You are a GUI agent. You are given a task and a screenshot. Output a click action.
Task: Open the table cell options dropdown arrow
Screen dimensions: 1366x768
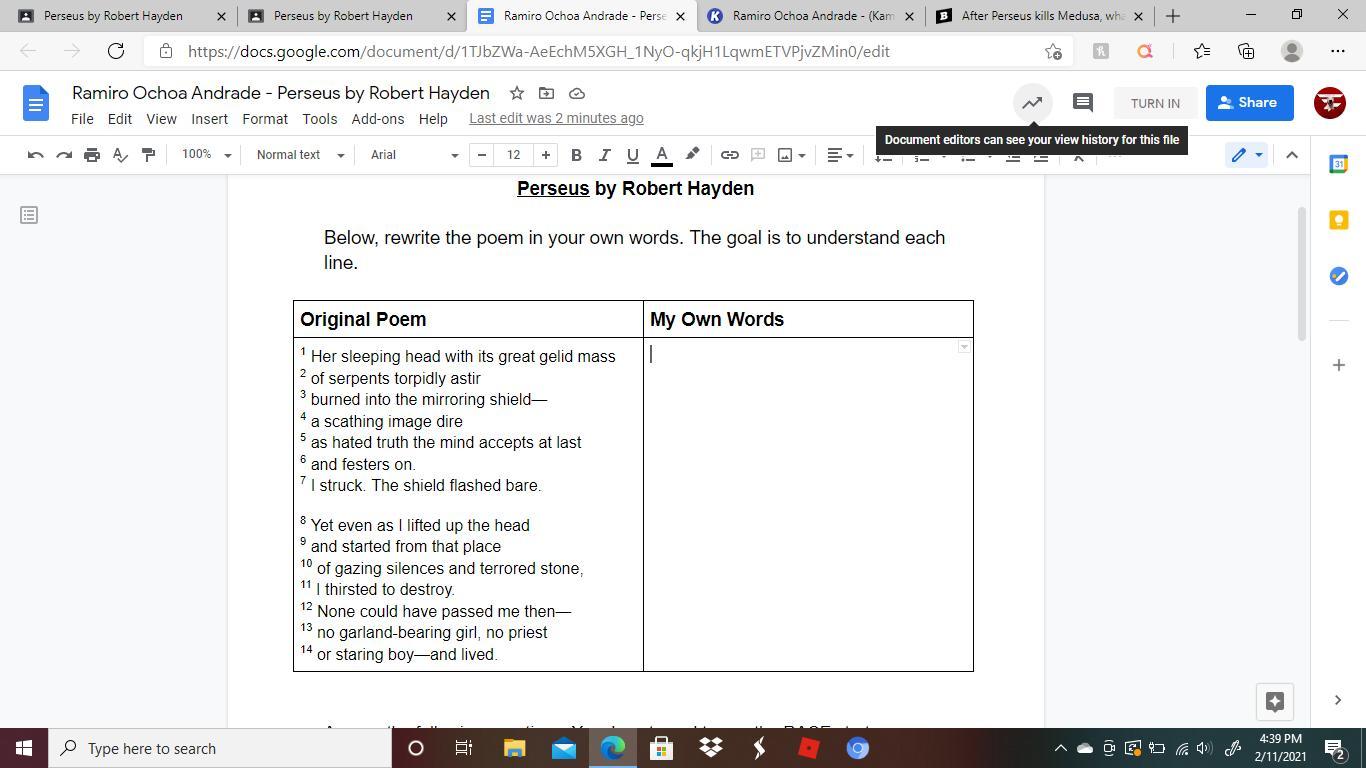click(964, 347)
